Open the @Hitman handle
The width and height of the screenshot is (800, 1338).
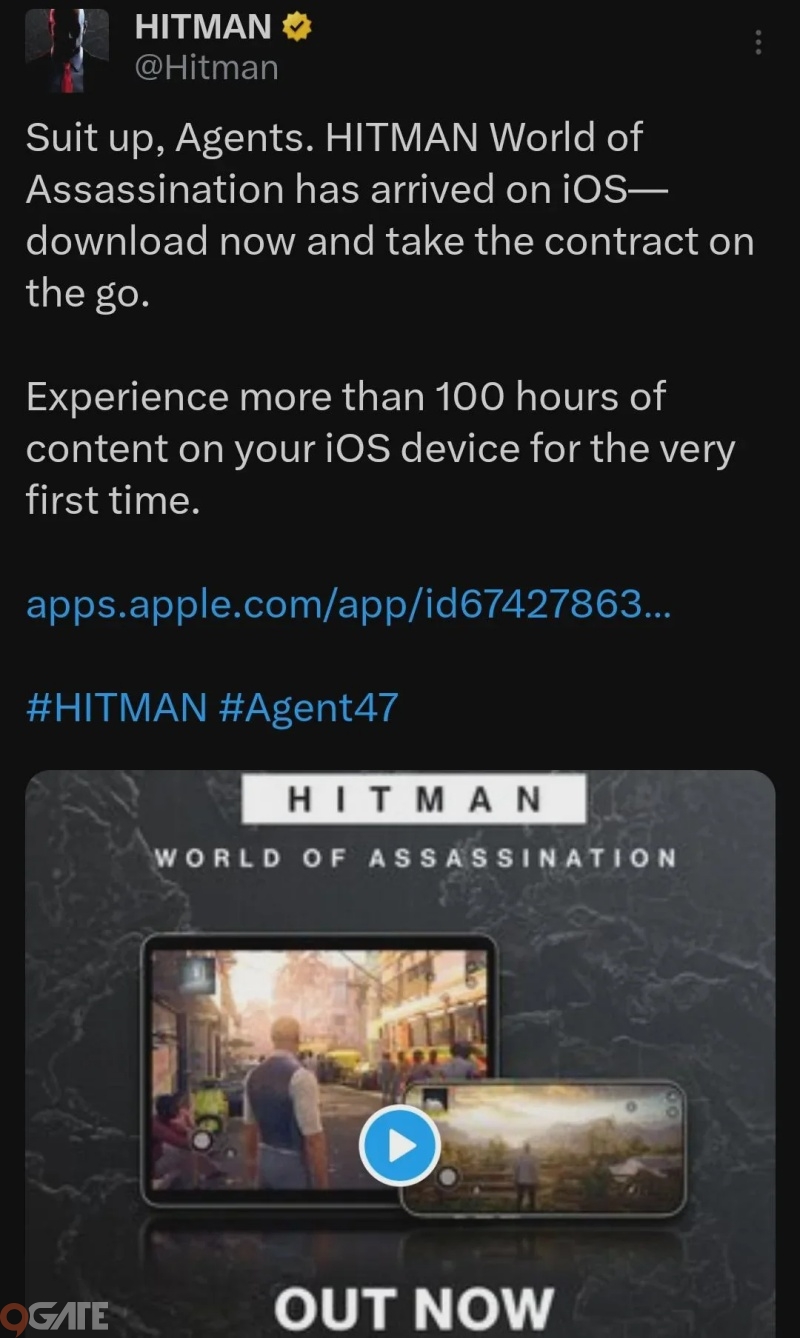tap(206, 69)
